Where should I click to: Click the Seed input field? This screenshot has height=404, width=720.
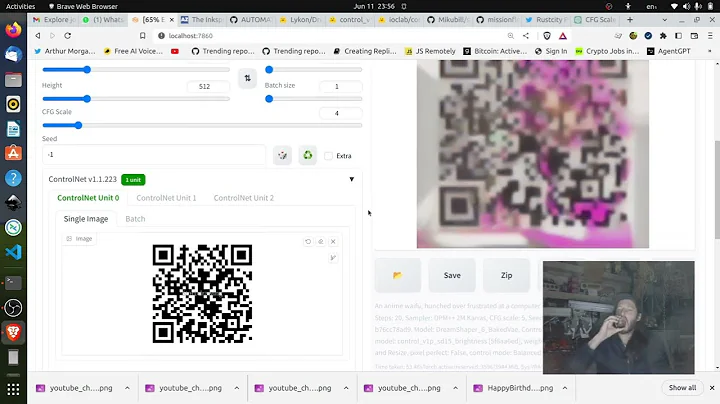154,155
